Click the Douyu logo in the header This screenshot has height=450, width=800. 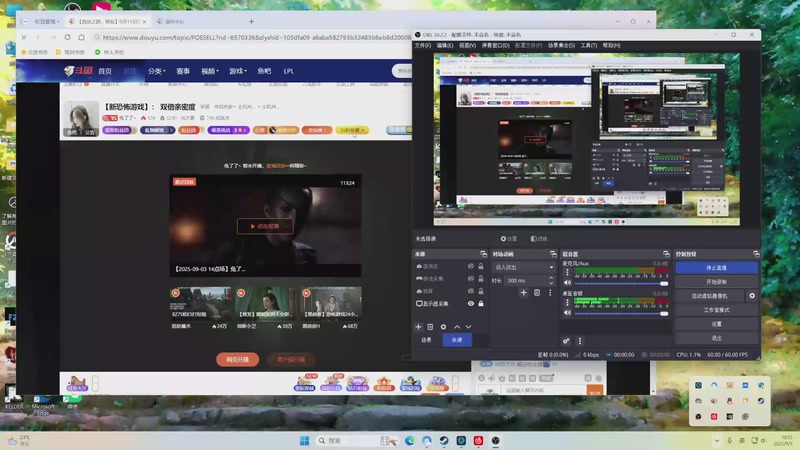pos(78,71)
